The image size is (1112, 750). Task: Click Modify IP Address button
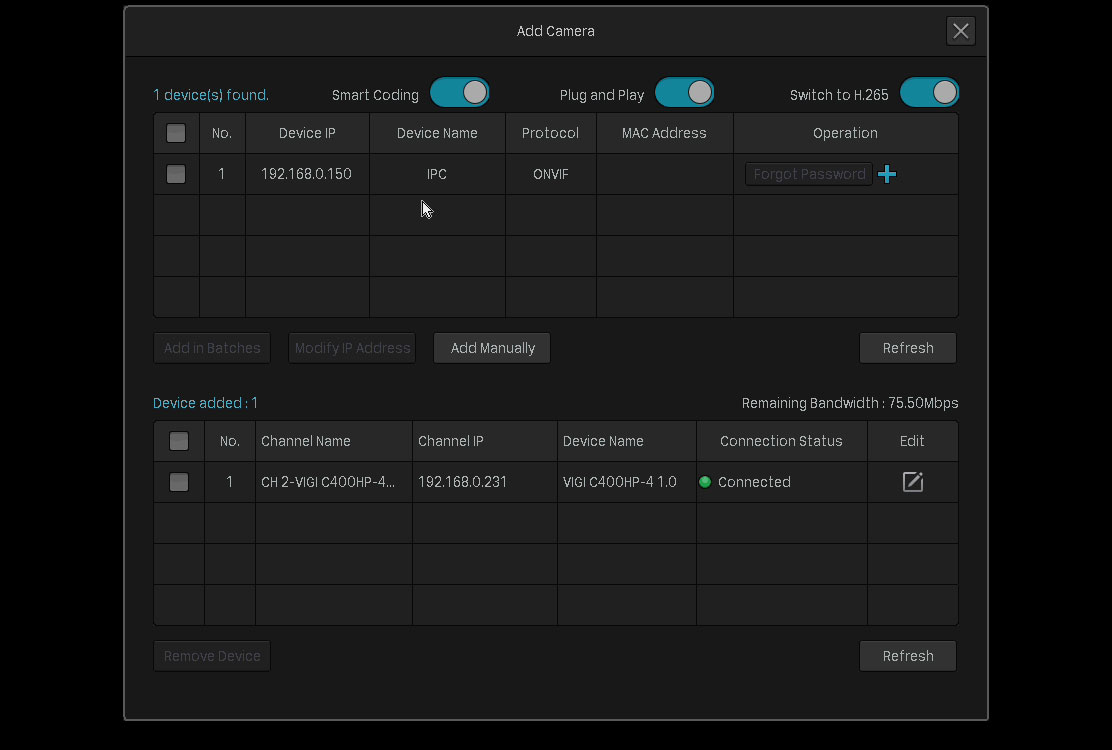tap(352, 348)
